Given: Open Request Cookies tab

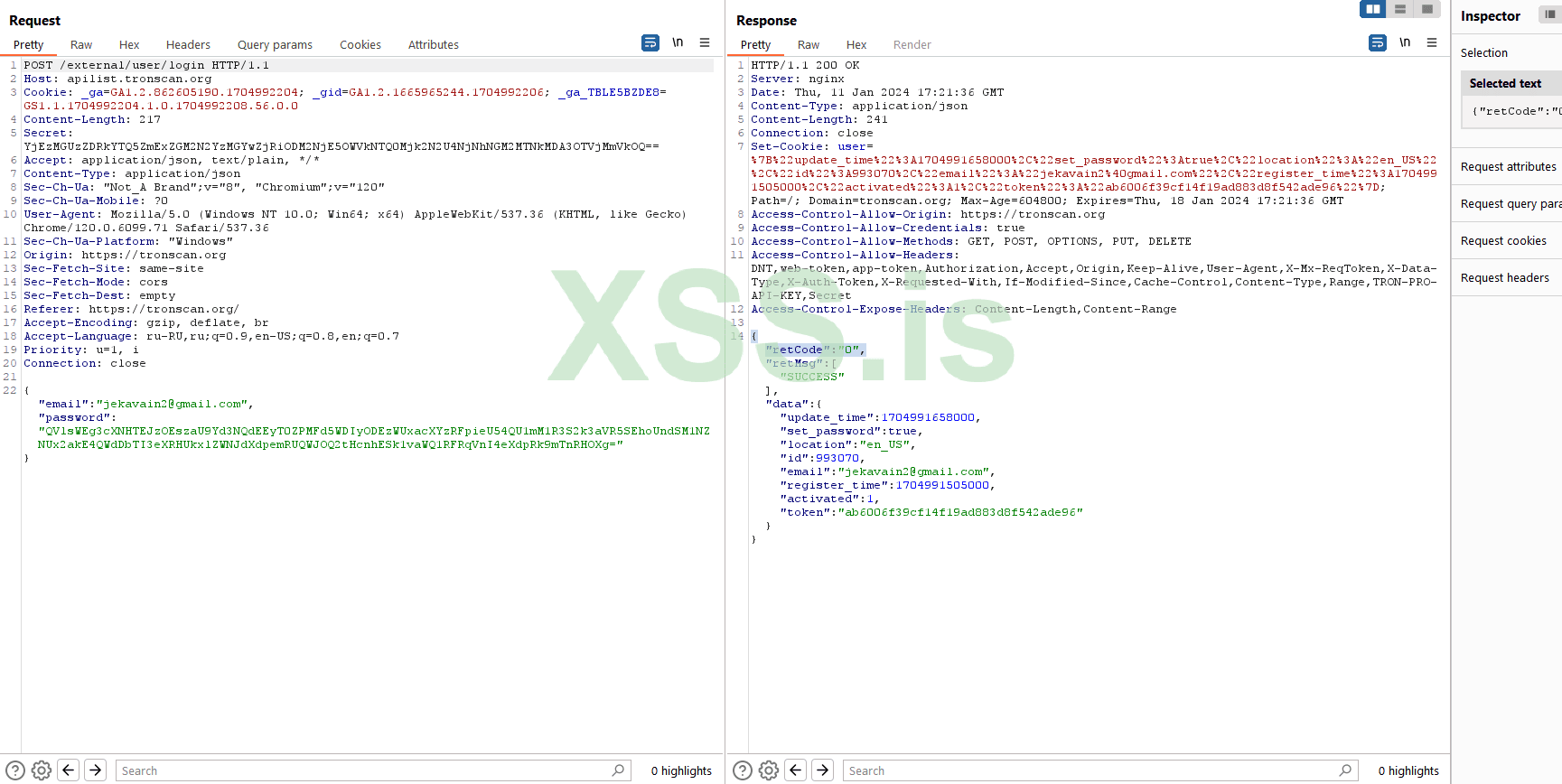Looking at the screenshot, I should tap(360, 44).
